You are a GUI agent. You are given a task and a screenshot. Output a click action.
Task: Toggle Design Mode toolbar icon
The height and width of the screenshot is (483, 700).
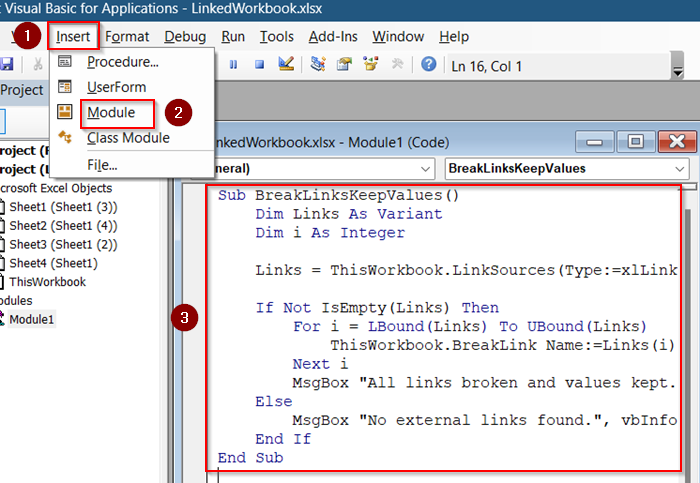286,64
